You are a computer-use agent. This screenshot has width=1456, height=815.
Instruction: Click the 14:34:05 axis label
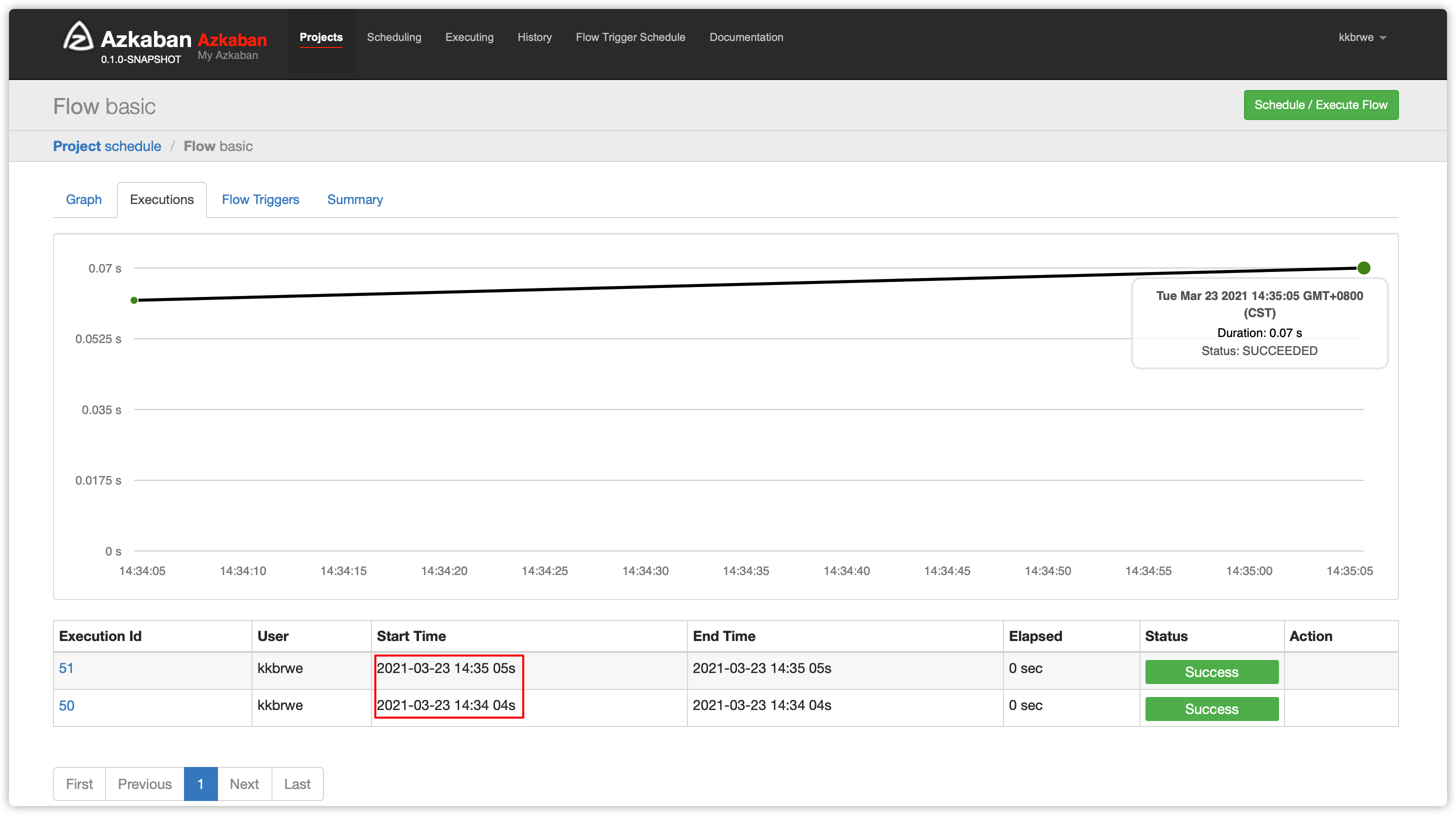[142, 571]
